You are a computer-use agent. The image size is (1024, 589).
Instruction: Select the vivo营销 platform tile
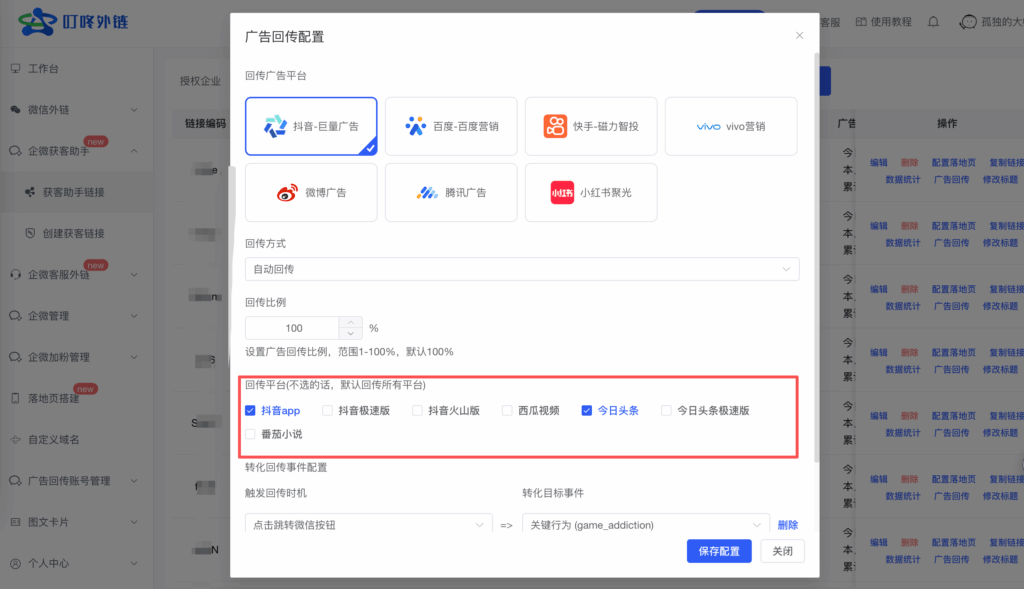(x=731, y=126)
